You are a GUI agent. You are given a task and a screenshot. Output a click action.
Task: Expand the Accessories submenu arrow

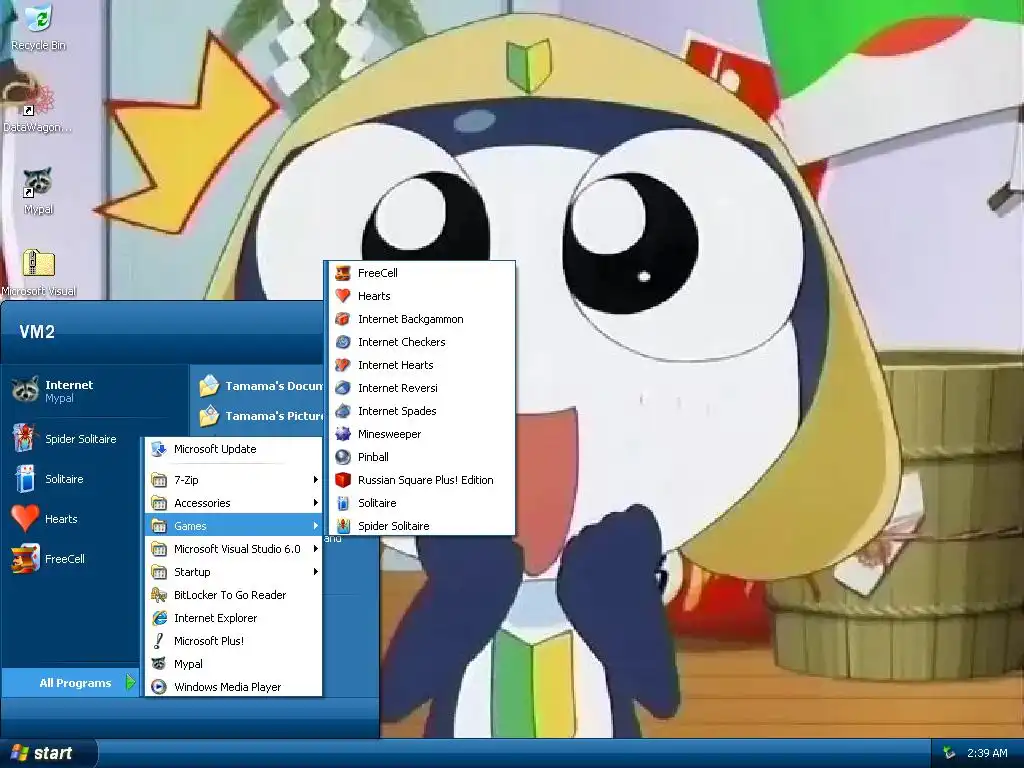pyautogui.click(x=315, y=503)
